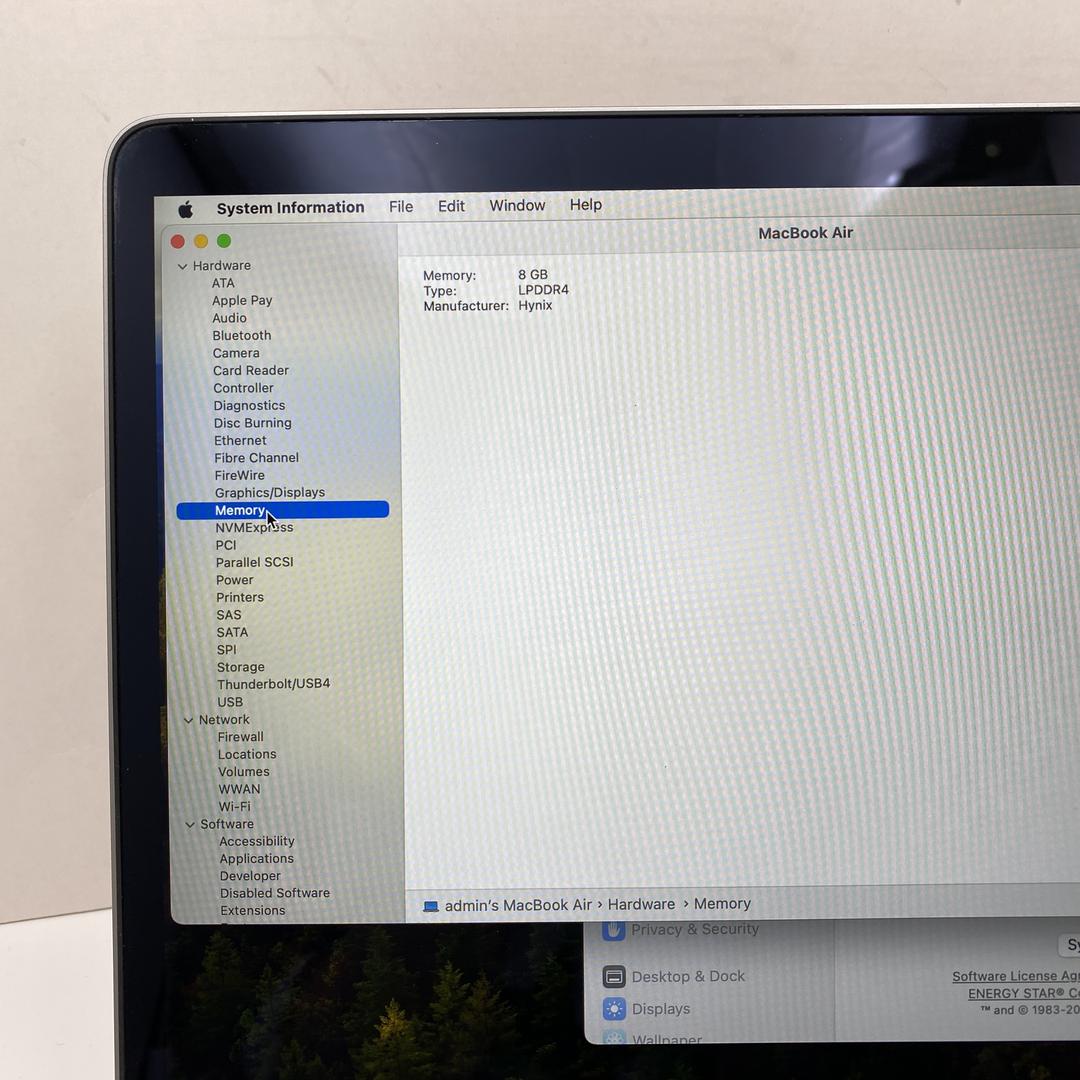This screenshot has width=1080, height=1080.
Task: Select Power in the sidebar
Action: tap(234, 581)
